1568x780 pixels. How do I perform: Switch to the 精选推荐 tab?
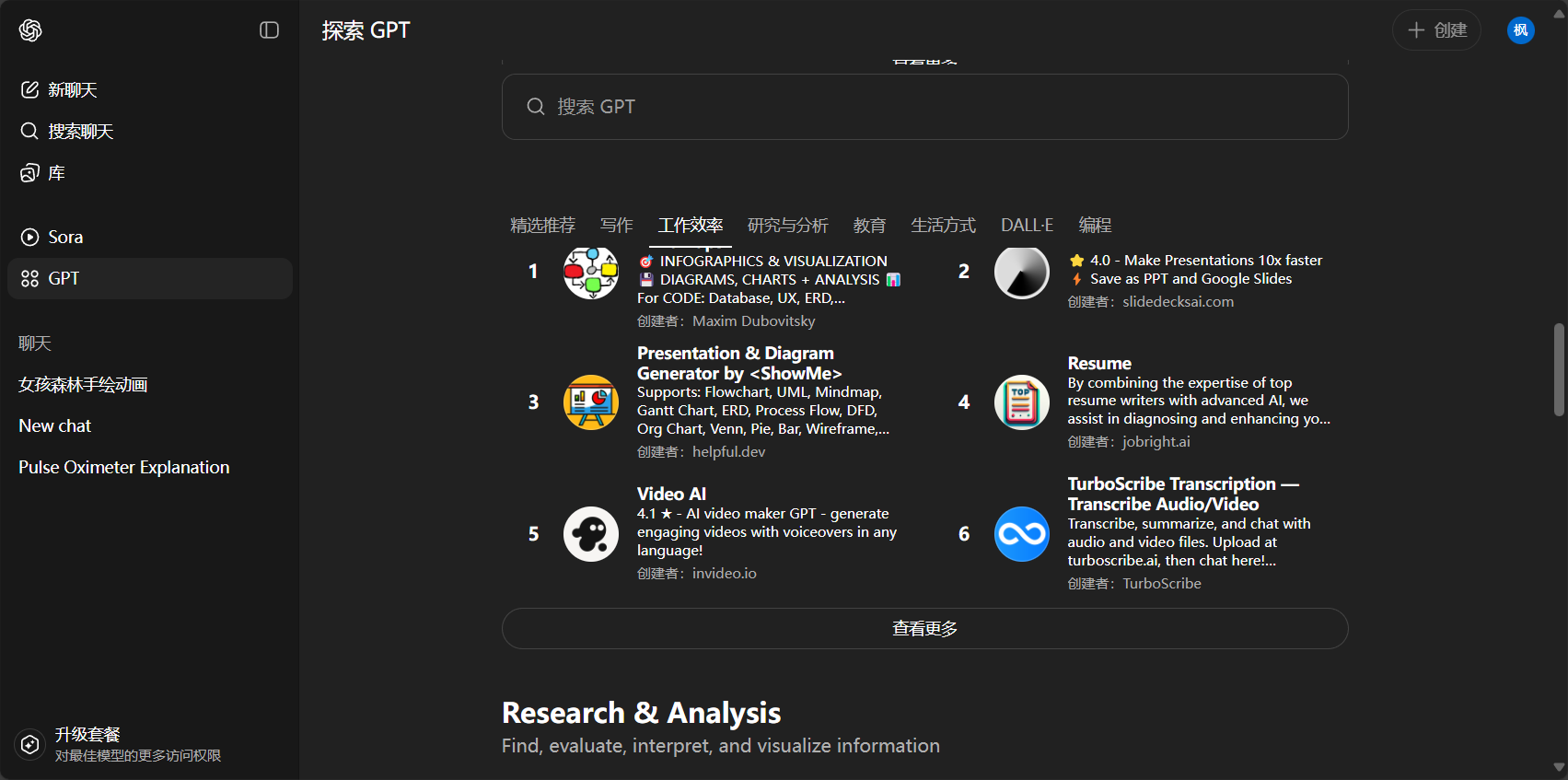pyautogui.click(x=543, y=226)
